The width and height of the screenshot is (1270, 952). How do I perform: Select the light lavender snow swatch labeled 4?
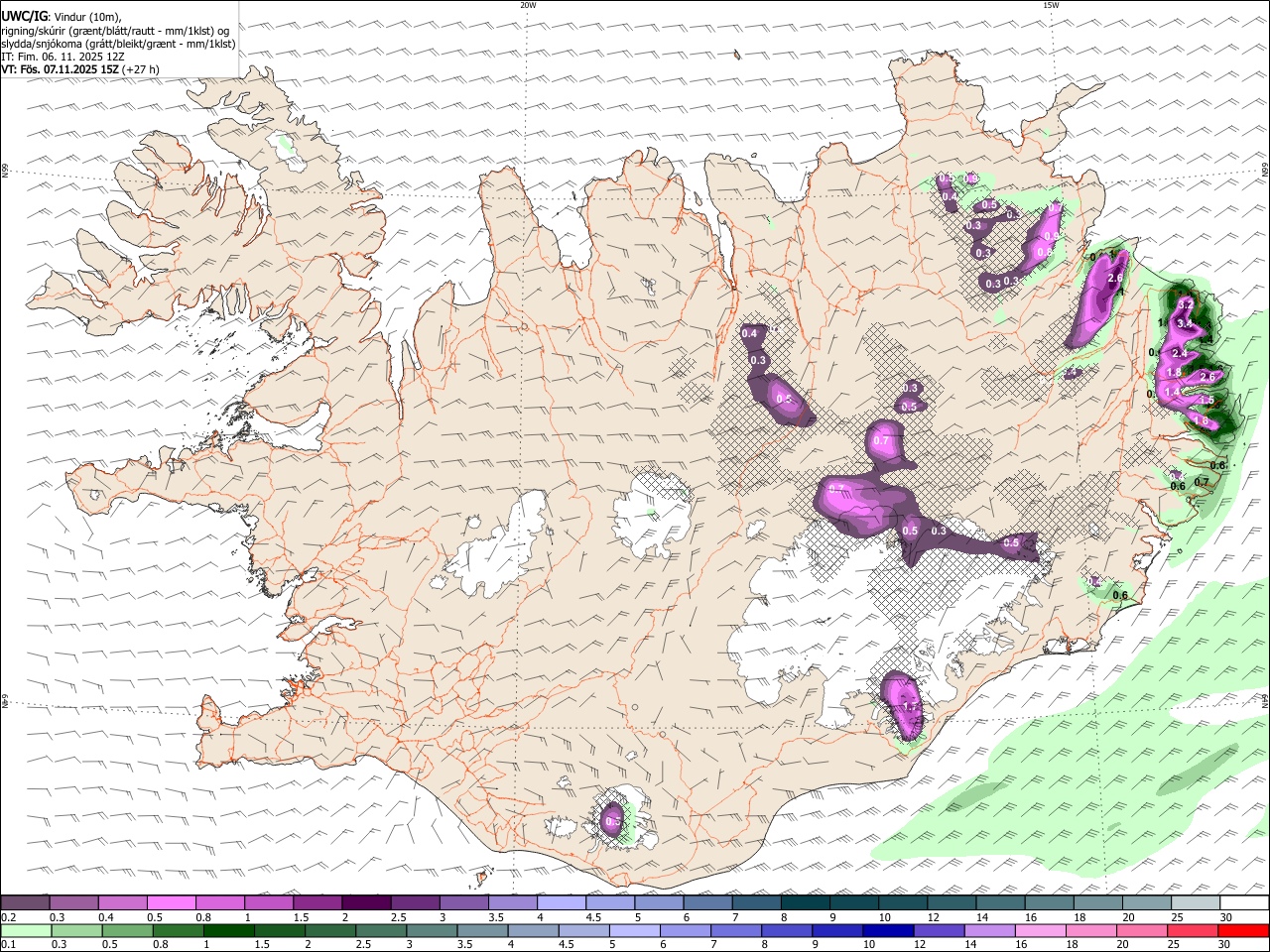pyautogui.click(x=562, y=902)
